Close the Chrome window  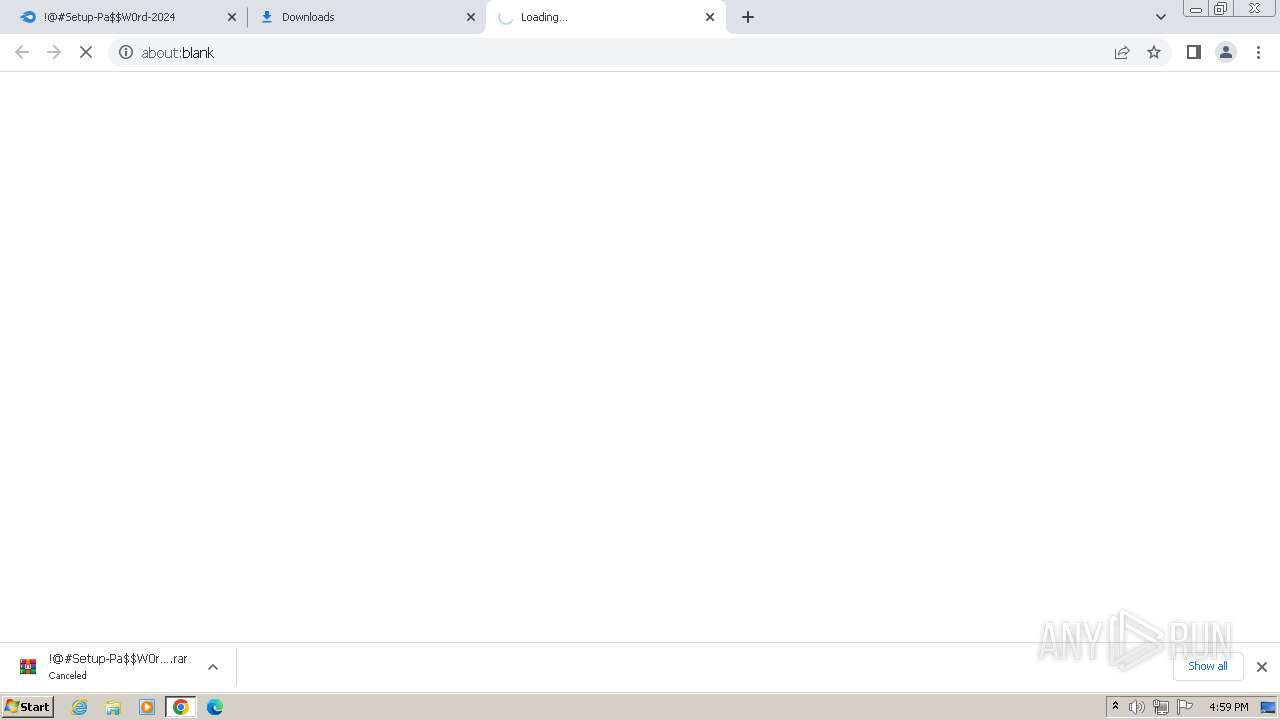[x=1255, y=9]
